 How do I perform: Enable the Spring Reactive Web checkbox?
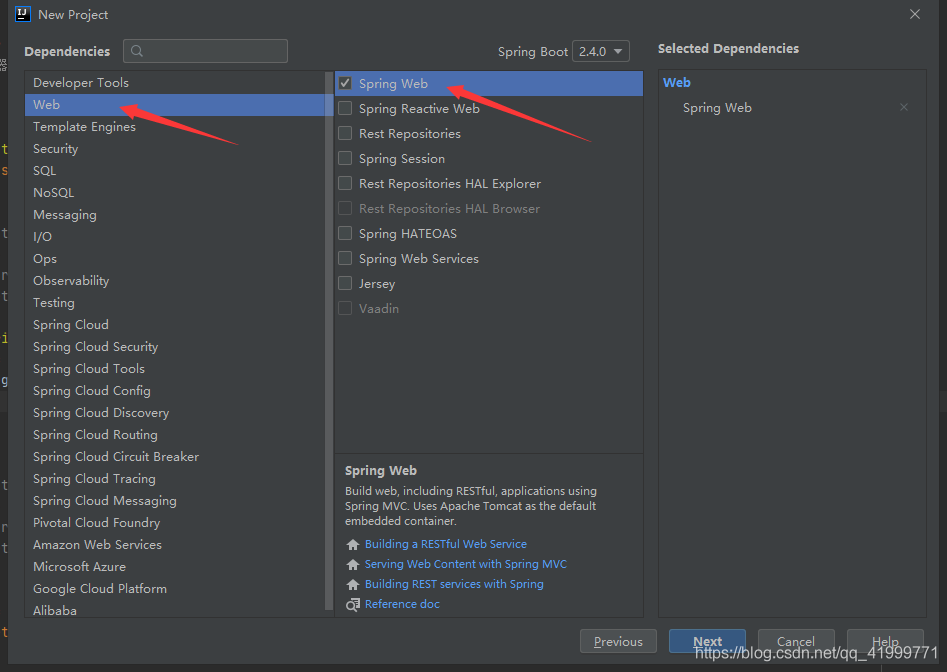[345, 109]
